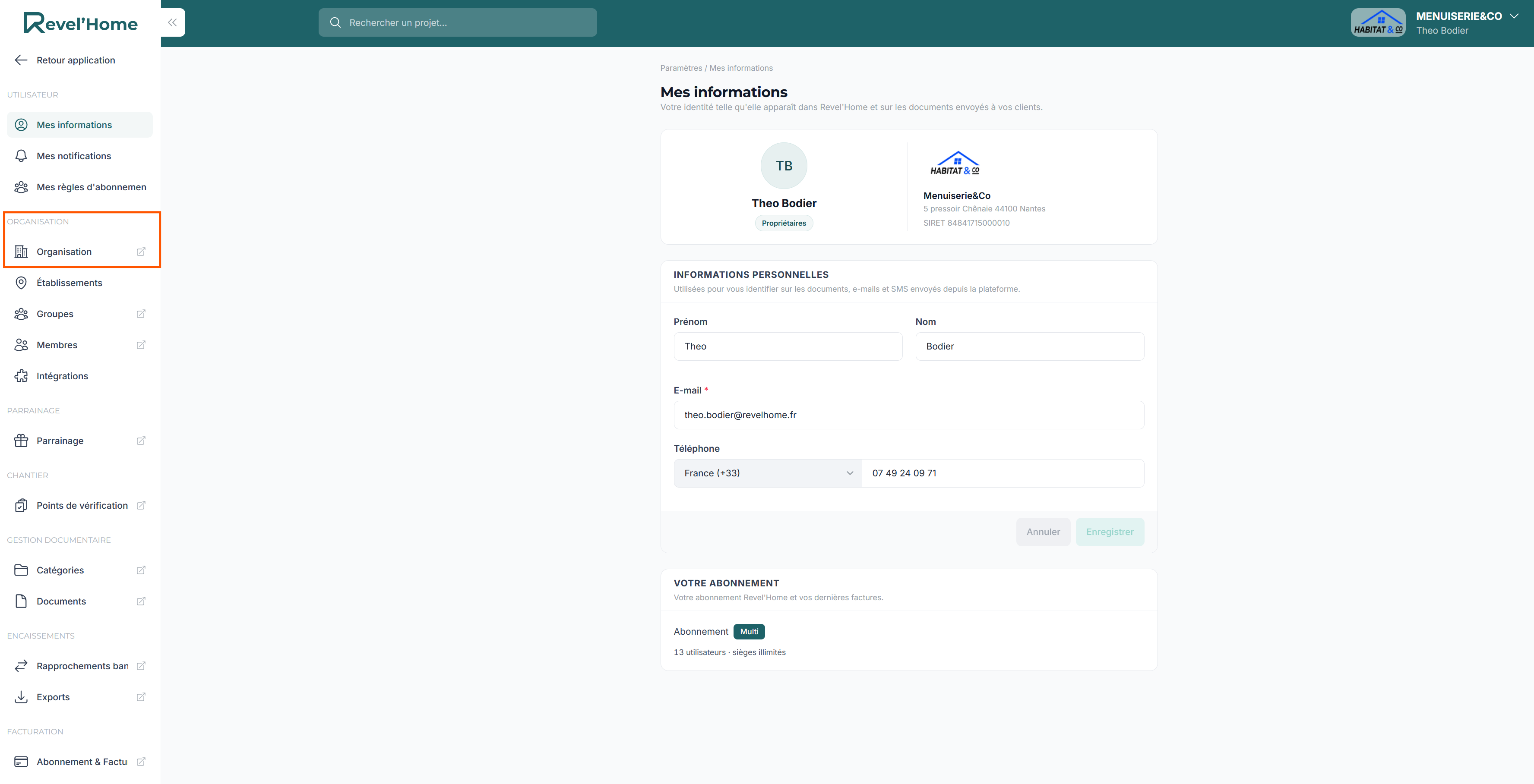Image resolution: width=1534 pixels, height=784 pixels.
Task: Click the Parrainage gift icon
Action: [x=21, y=441]
